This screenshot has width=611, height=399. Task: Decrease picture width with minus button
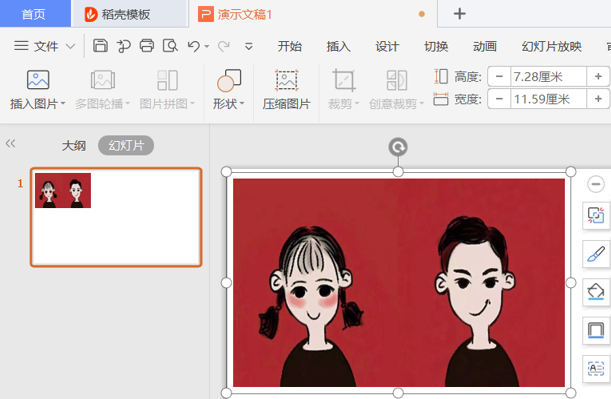(x=499, y=99)
